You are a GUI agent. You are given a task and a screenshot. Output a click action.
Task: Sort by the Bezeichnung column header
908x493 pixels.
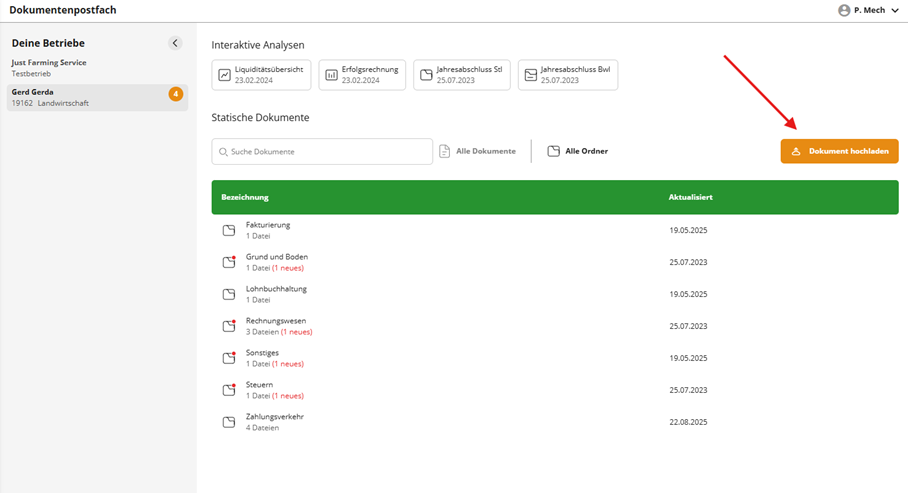click(x=245, y=197)
